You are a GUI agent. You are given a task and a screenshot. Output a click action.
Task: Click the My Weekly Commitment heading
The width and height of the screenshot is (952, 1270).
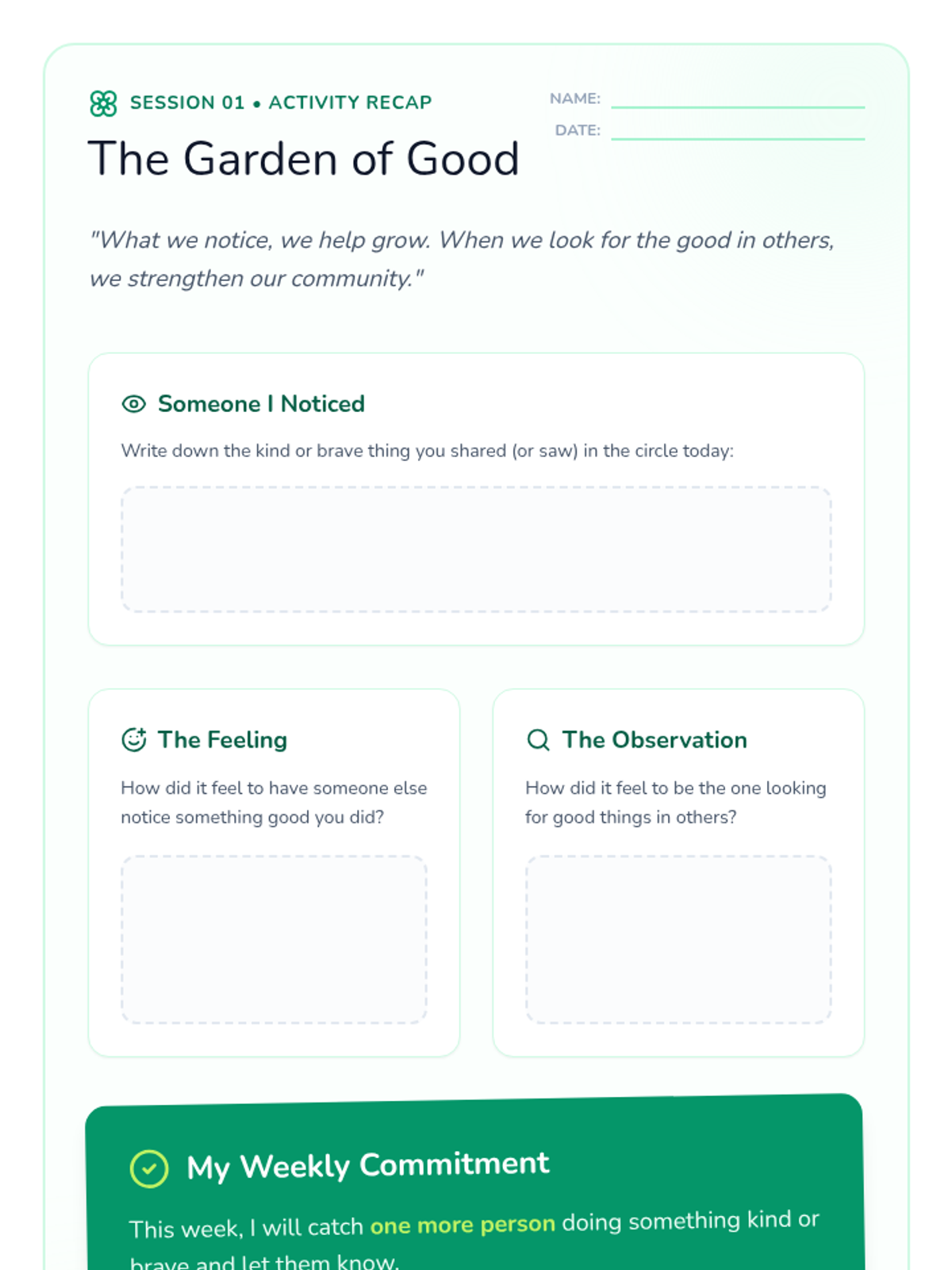pos(367,1165)
